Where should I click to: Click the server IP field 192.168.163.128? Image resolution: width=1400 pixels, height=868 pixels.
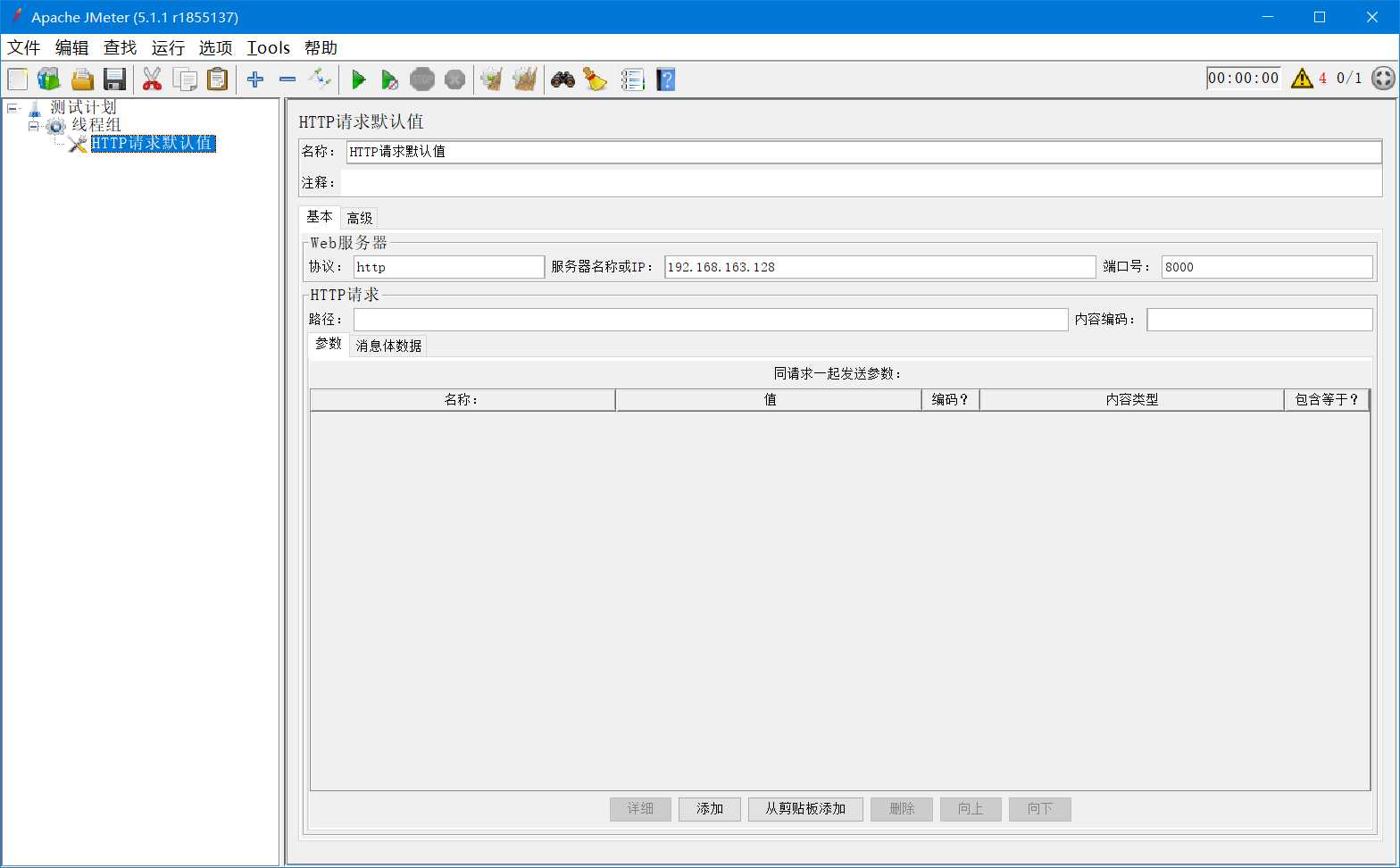[x=879, y=267]
